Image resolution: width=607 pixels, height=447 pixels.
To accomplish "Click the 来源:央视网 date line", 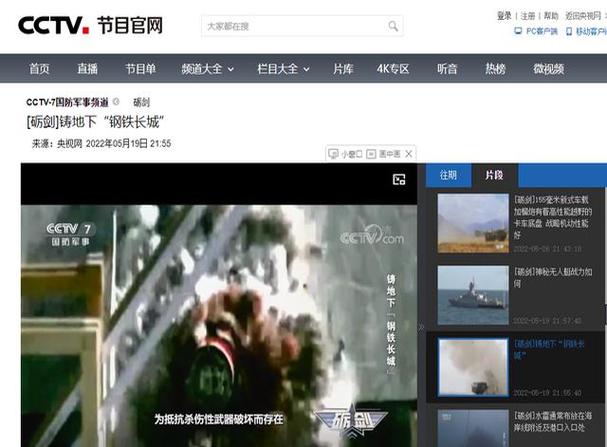I will (x=101, y=144).
